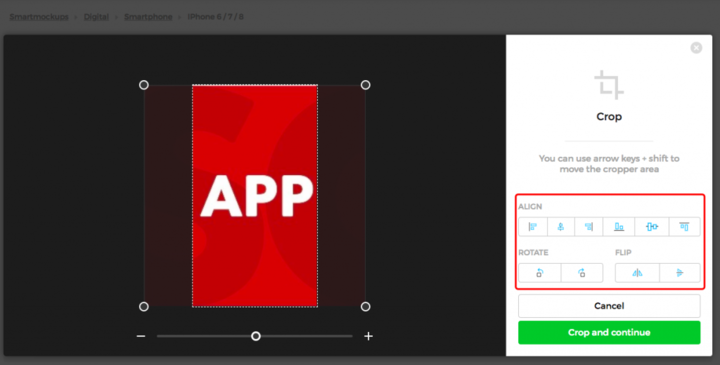
Task: Rotate image counterclockwise
Action: pyautogui.click(x=540, y=273)
